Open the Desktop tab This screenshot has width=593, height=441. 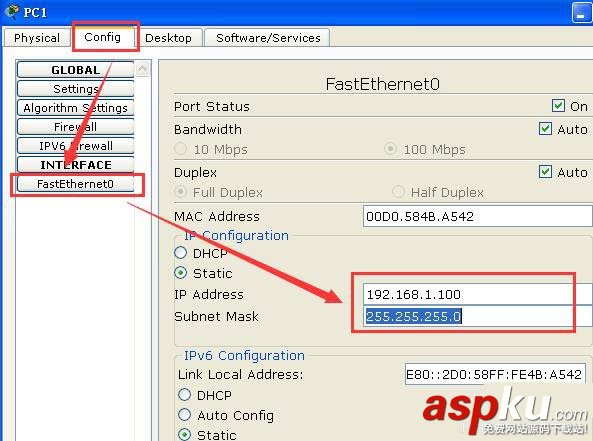tap(168, 38)
